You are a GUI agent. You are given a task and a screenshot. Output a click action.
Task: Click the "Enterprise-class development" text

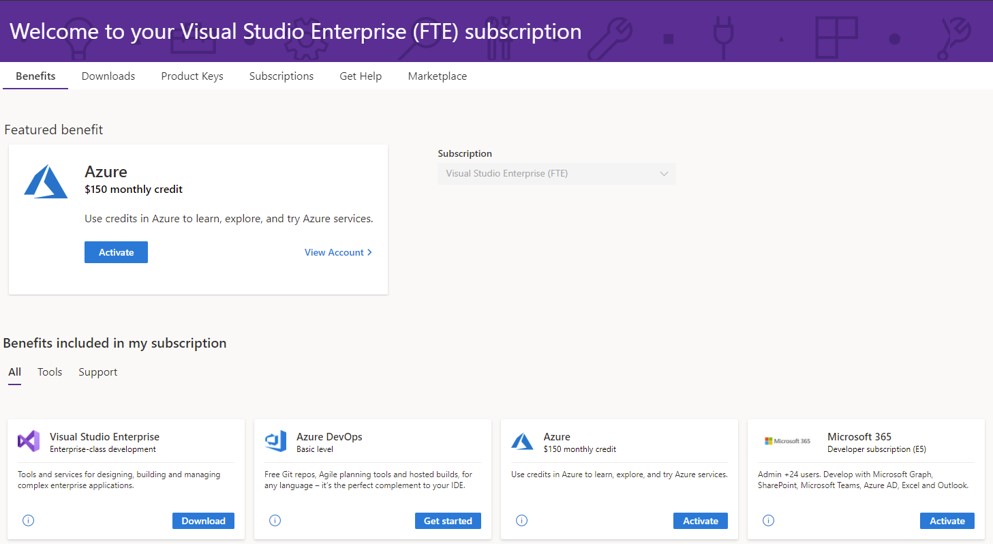(x=103, y=449)
